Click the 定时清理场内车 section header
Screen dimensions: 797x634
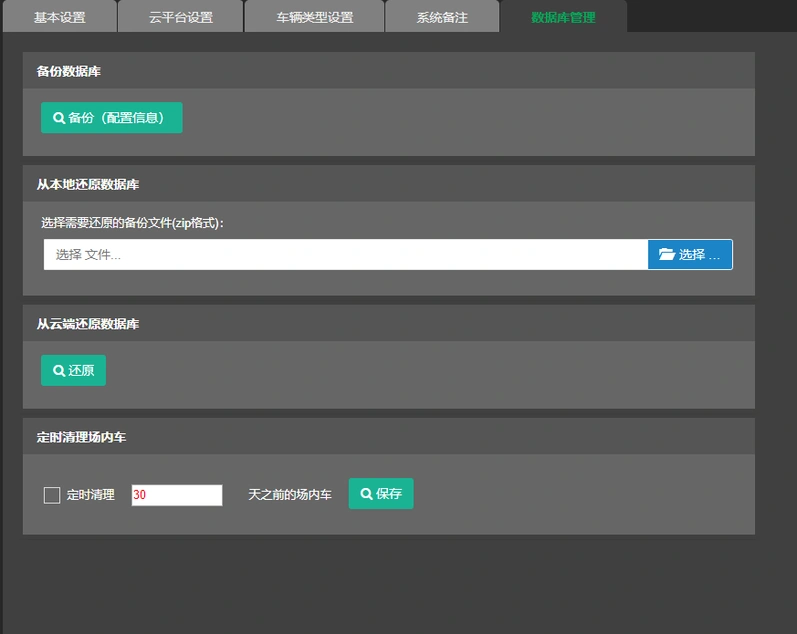click(x=389, y=436)
